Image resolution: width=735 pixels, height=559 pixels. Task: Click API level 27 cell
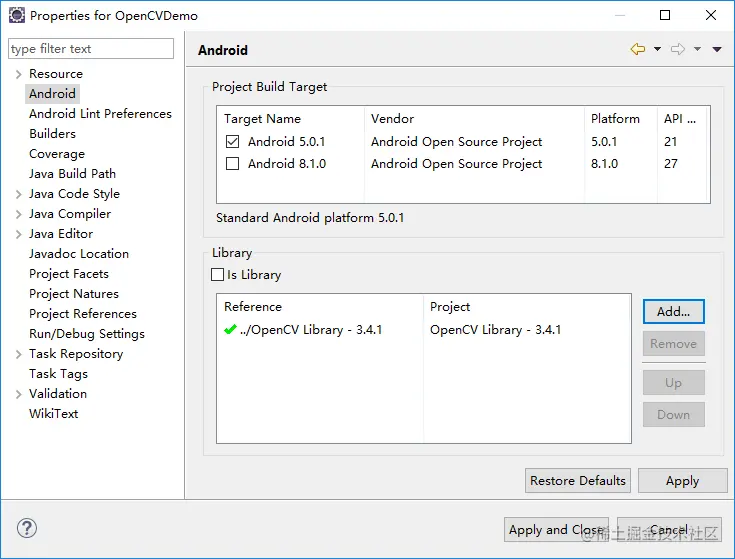[671, 164]
